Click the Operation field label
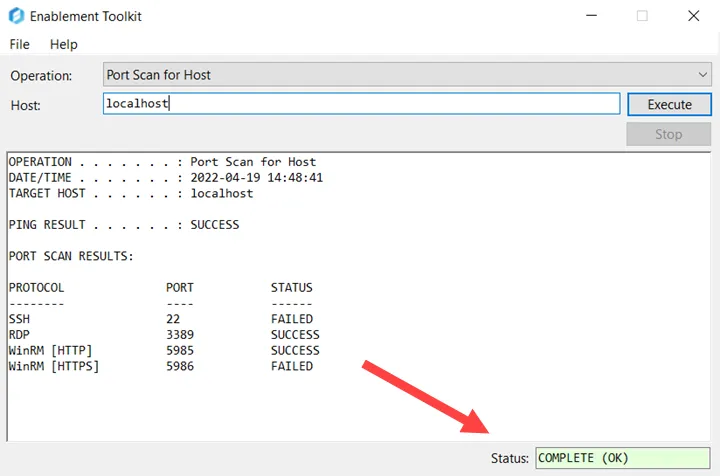The height and width of the screenshot is (476, 720). pos(41,76)
